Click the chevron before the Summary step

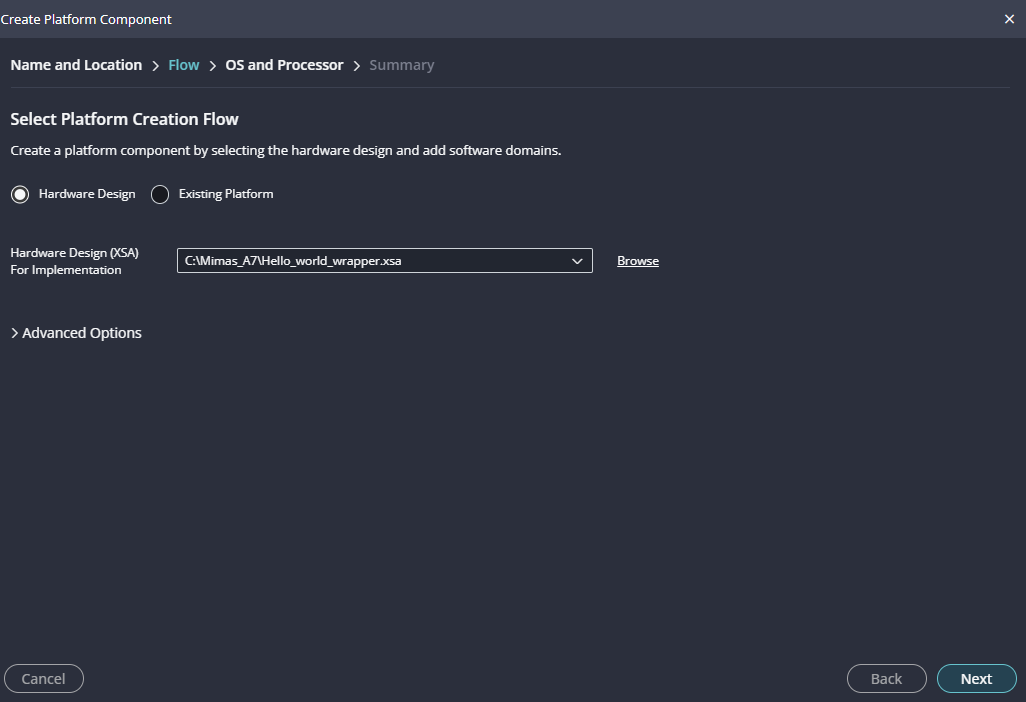pyautogui.click(x=357, y=66)
